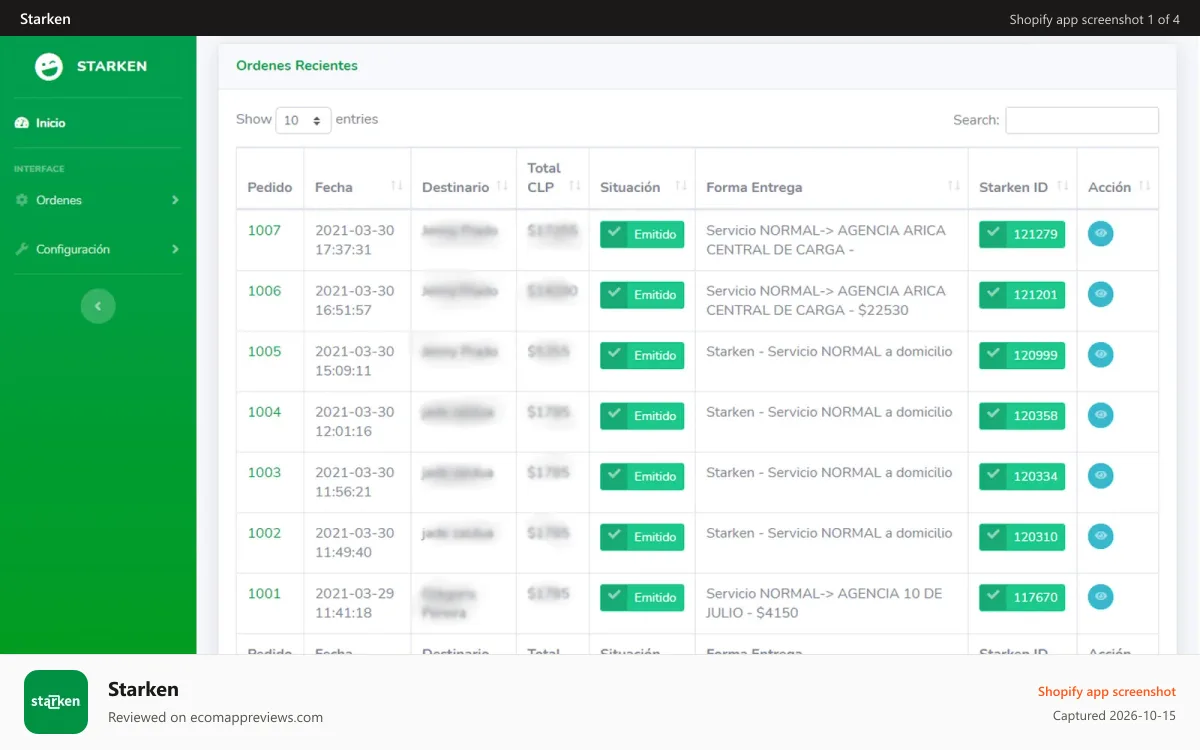Click the Shopify app screenshot label
The image size is (1200, 750).
coord(1107,691)
